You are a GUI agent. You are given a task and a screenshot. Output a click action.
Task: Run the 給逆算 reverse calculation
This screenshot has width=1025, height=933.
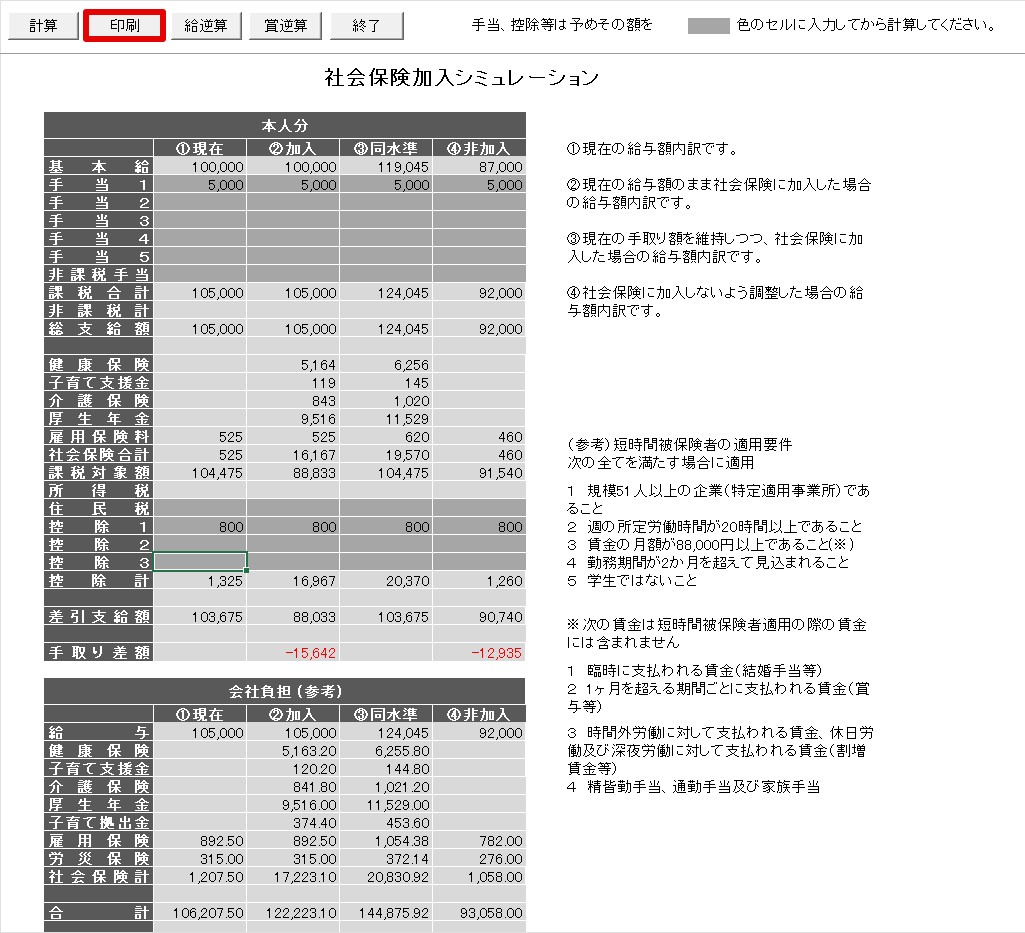(x=206, y=25)
